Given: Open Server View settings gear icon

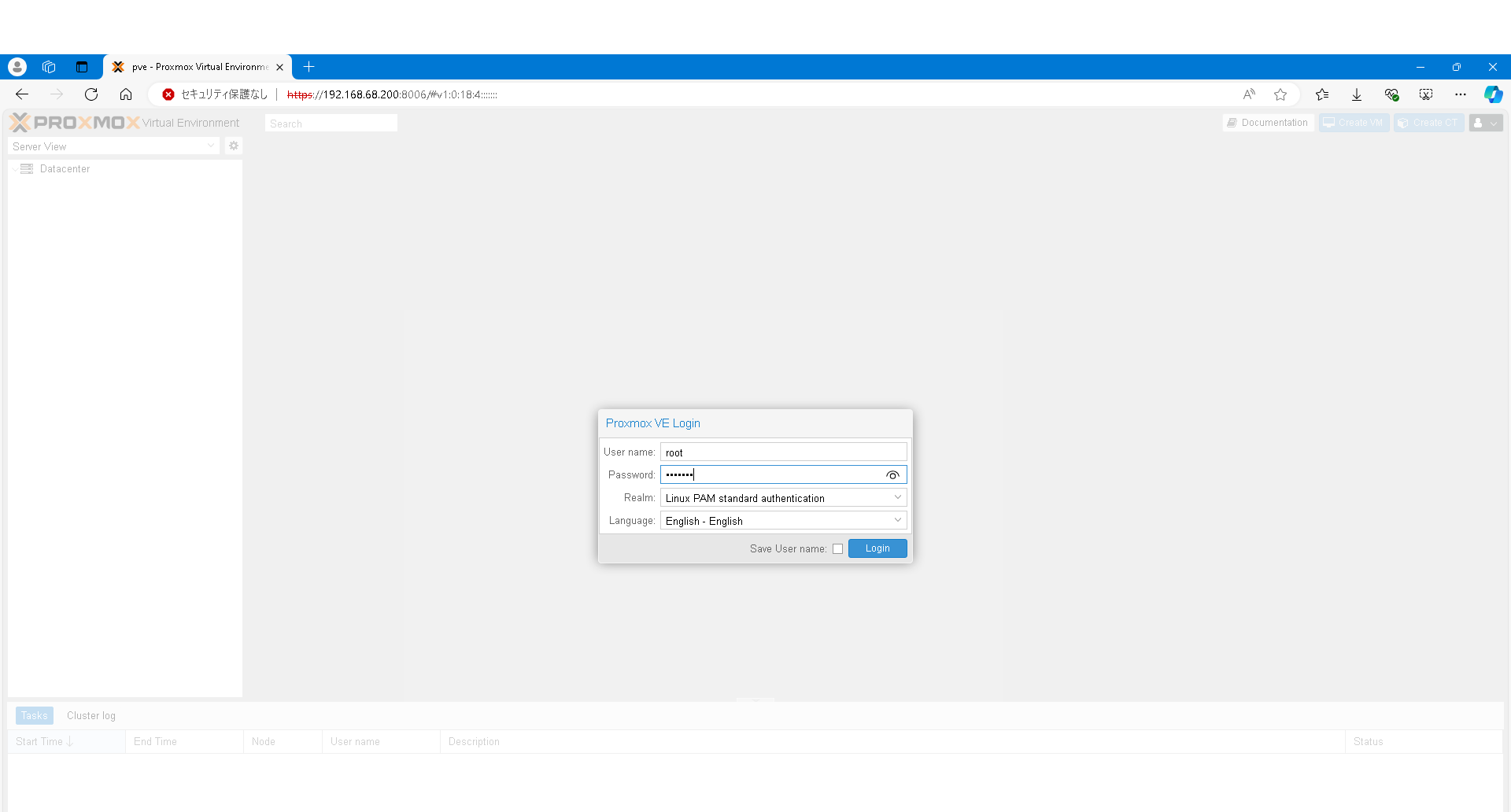Looking at the screenshot, I should [x=234, y=146].
